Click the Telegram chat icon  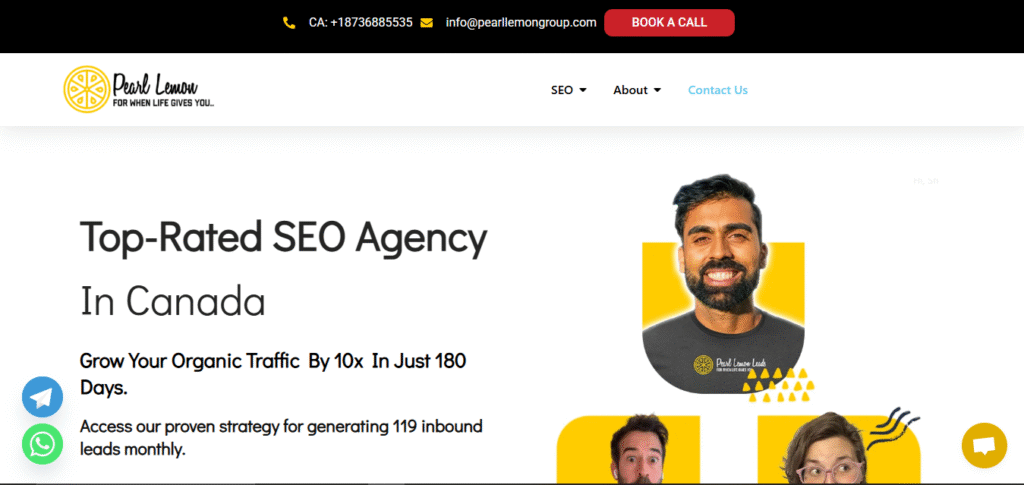pos(42,397)
